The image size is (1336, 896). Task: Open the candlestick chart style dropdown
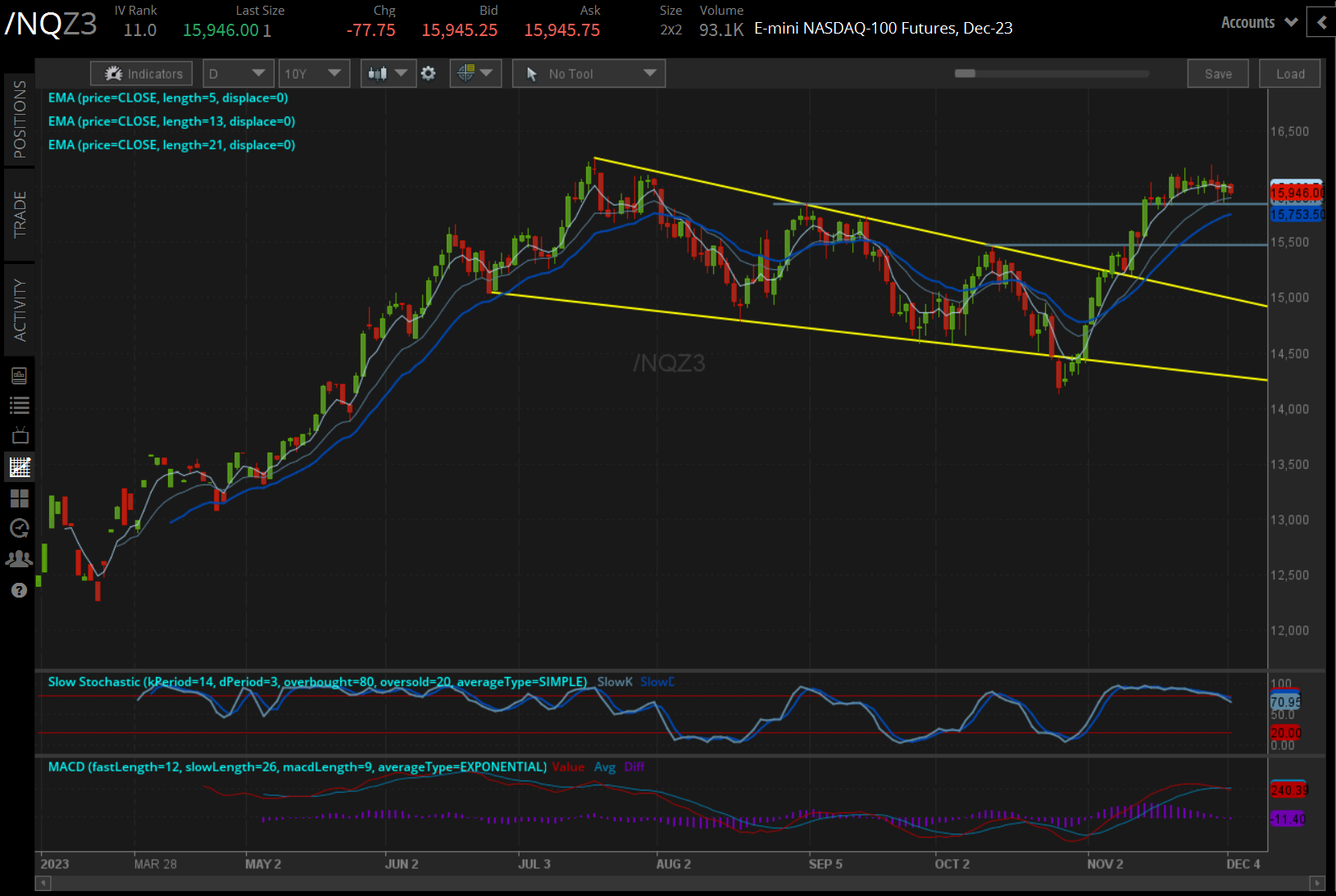388,74
